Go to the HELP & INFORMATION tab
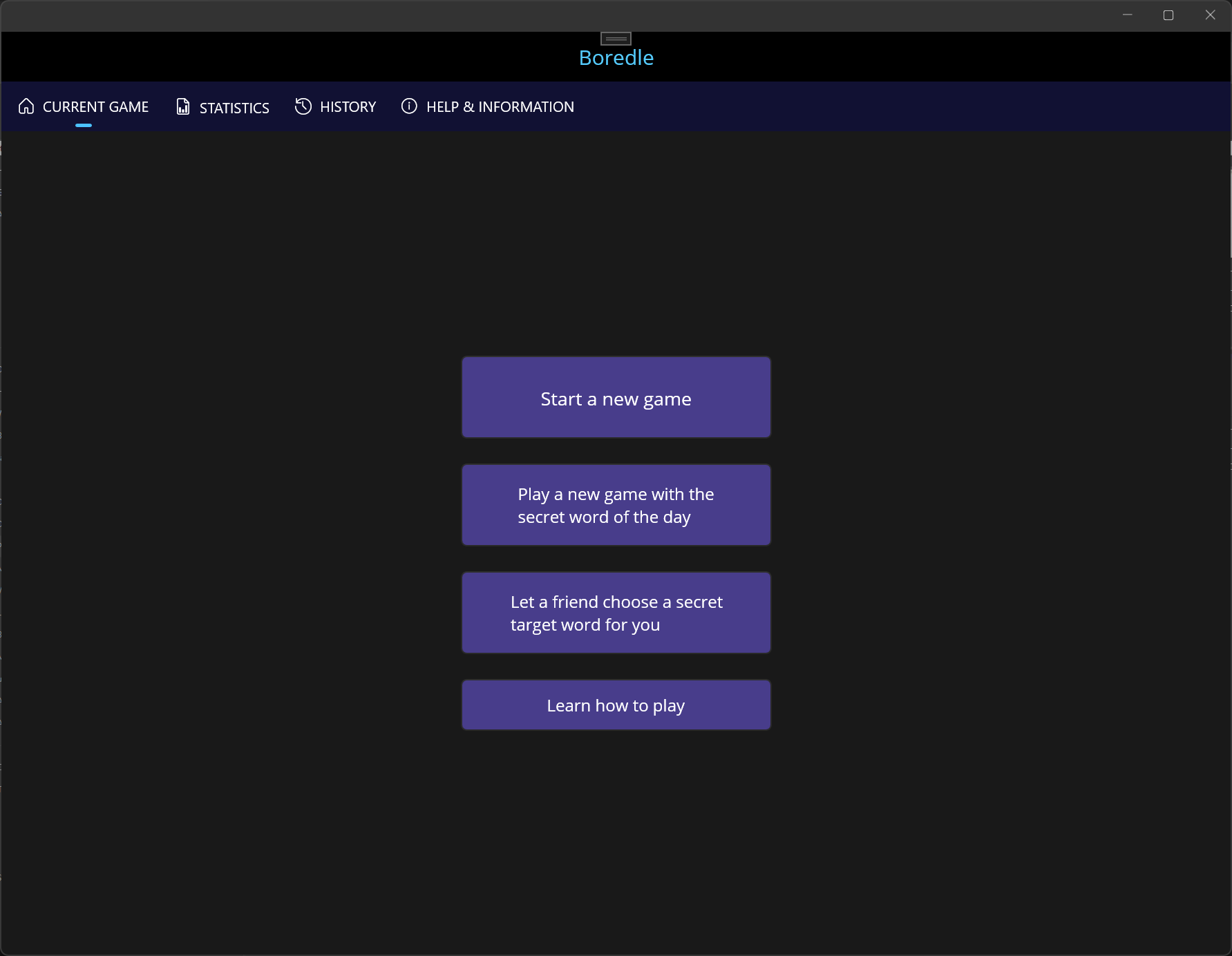Image resolution: width=1232 pixels, height=956 pixels. point(488,106)
